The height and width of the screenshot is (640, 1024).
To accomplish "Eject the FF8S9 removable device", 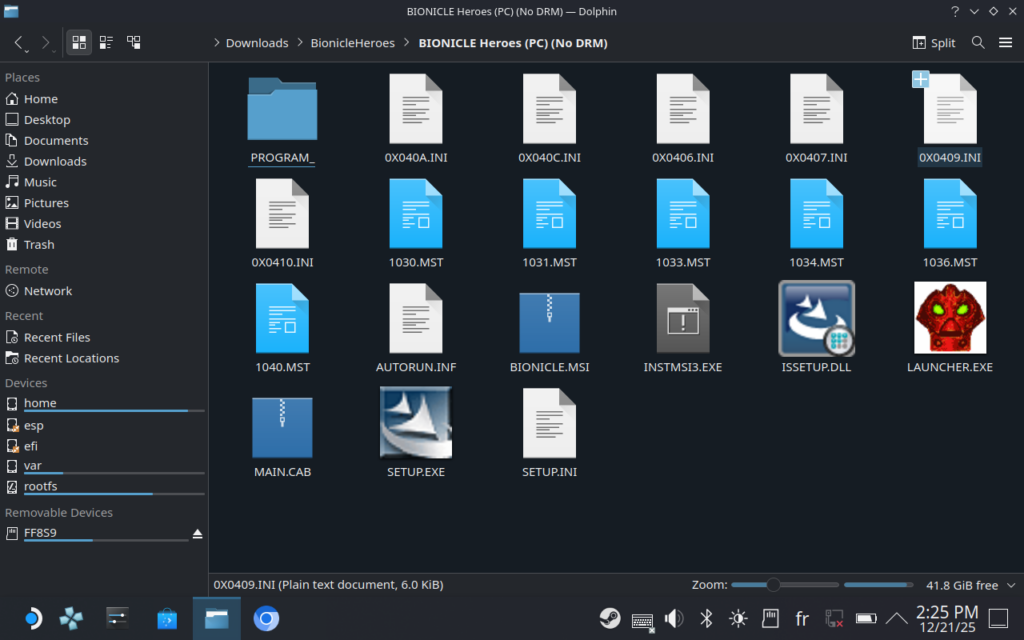I will pos(198,533).
